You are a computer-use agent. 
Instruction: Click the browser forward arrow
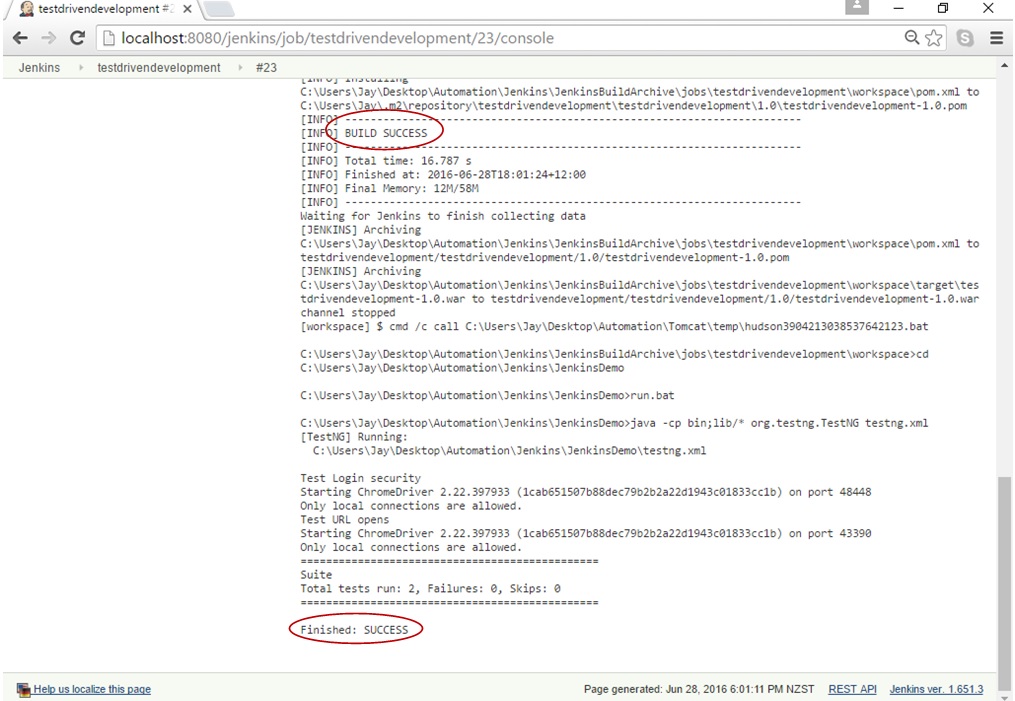click(x=48, y=38)
